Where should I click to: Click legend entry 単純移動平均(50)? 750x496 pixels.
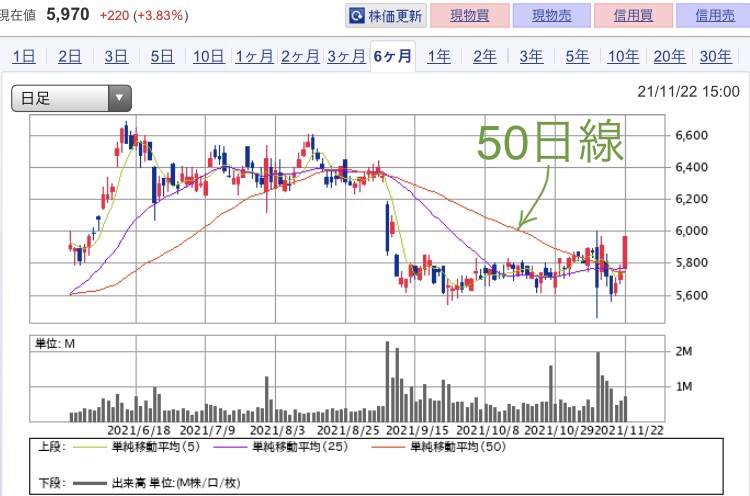pyautogui.click(x=458, y=447)
